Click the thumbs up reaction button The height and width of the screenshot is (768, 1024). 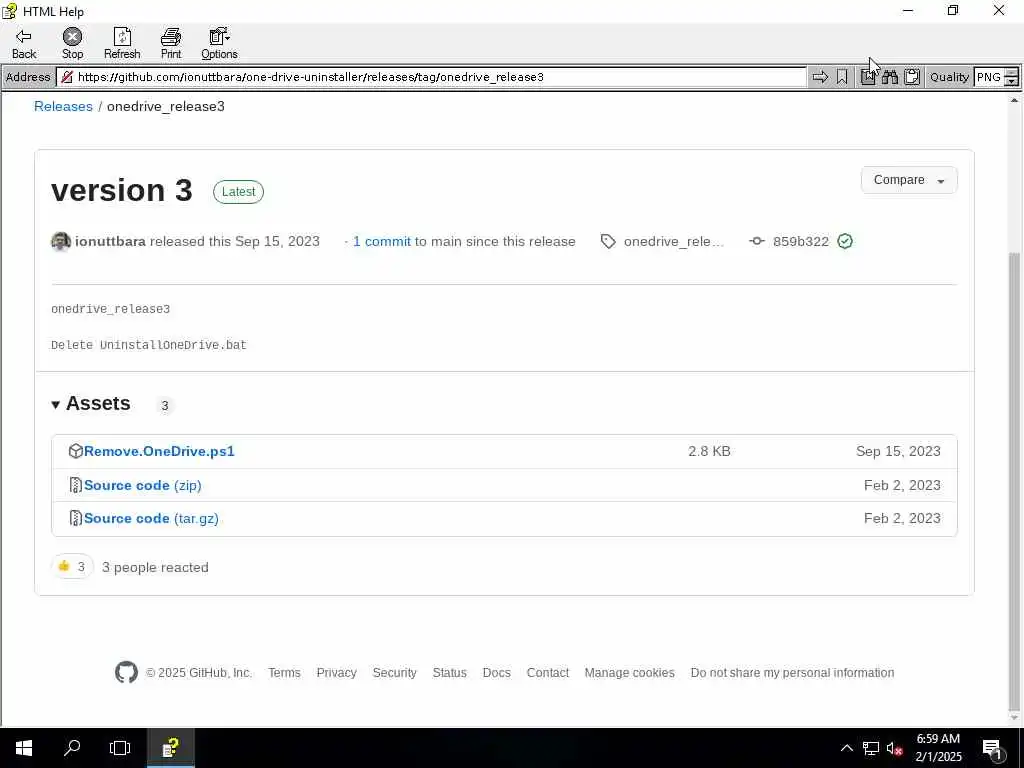click(x=72, y=567)
